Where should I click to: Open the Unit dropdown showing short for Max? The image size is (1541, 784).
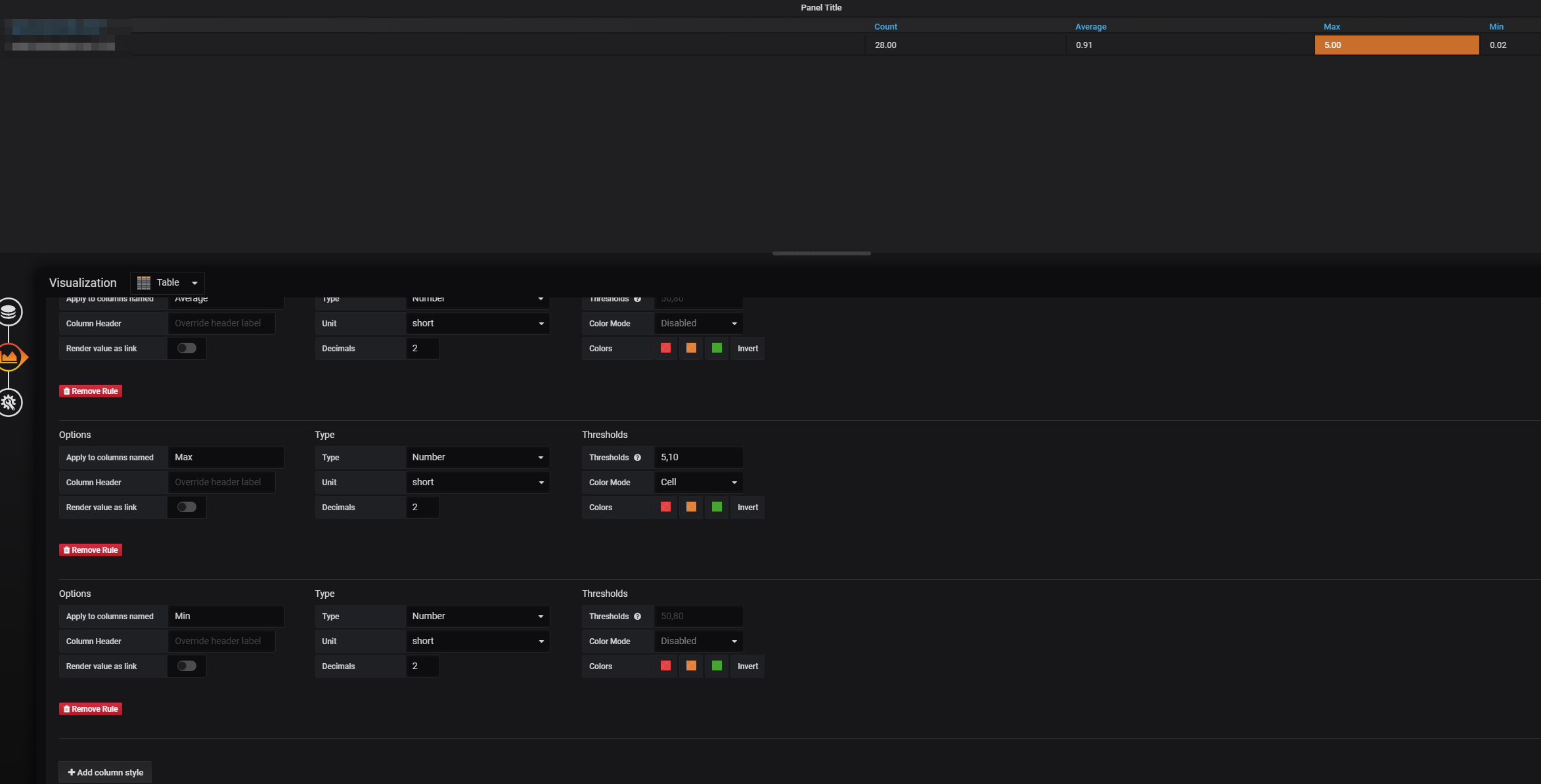coord(478,482)
